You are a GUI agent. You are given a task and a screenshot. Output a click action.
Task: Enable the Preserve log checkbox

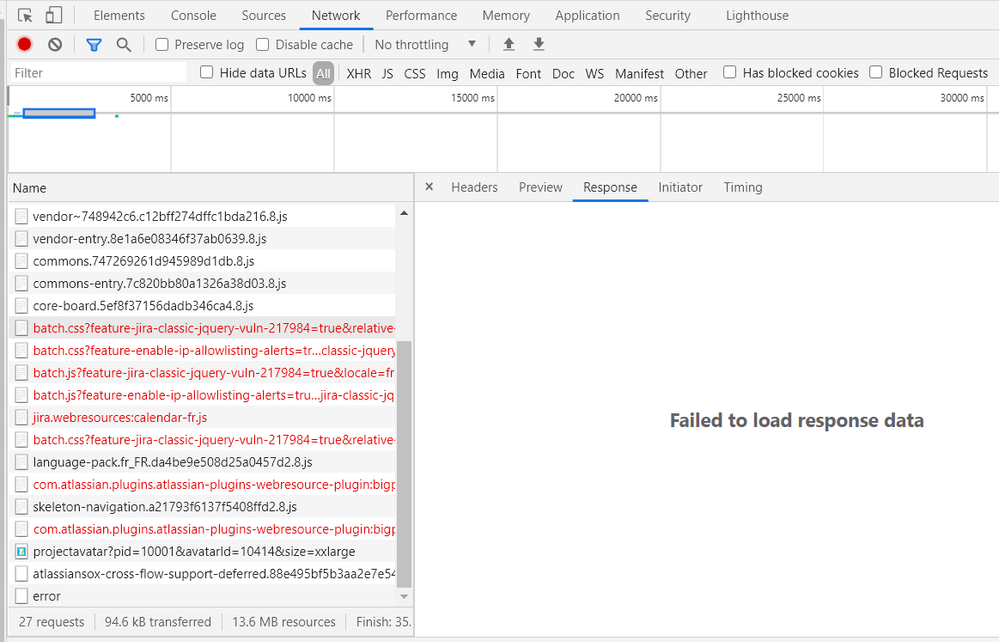point(162,45)
